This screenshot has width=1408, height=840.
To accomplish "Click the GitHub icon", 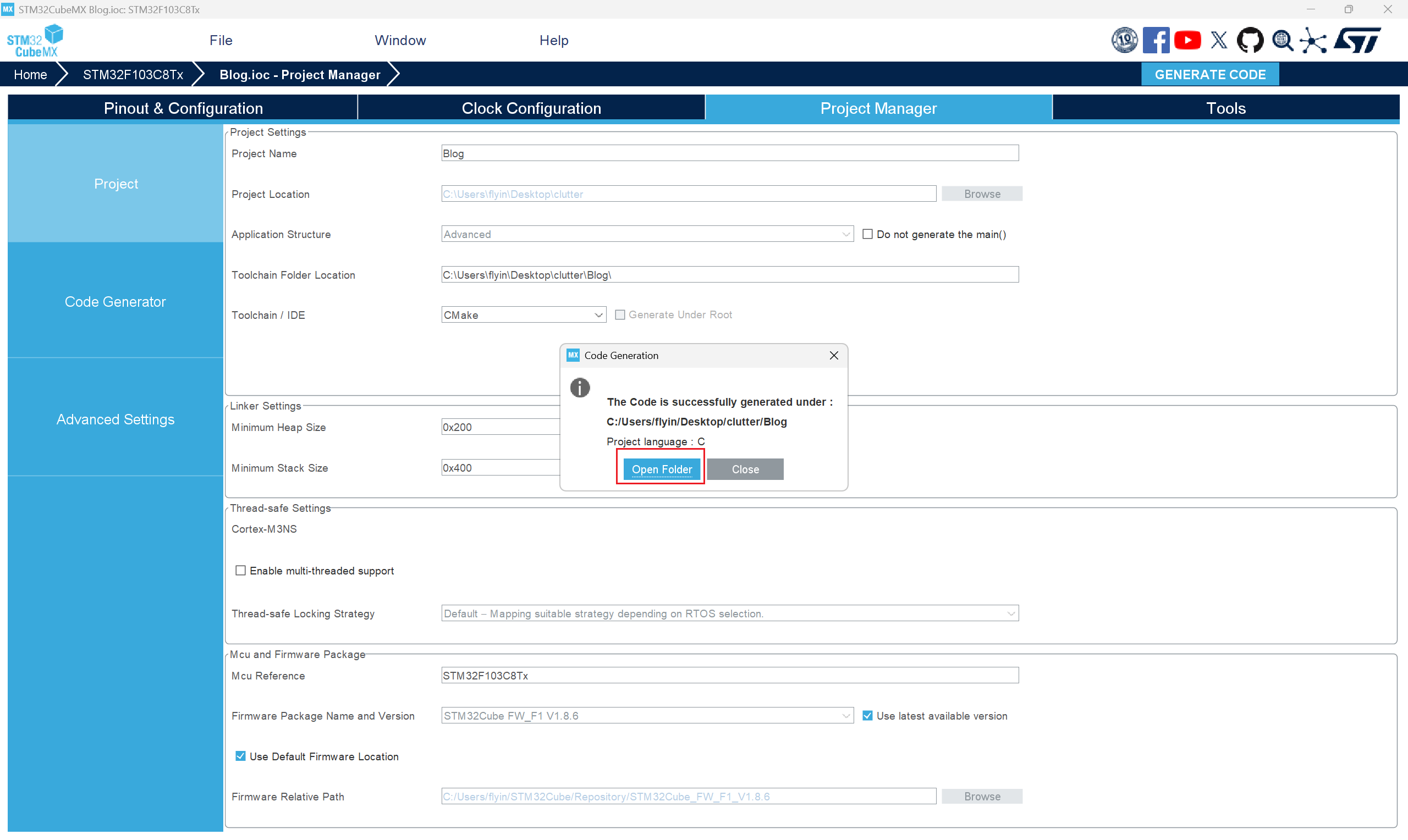I will pyautogui.click(x=1250, y=40).
